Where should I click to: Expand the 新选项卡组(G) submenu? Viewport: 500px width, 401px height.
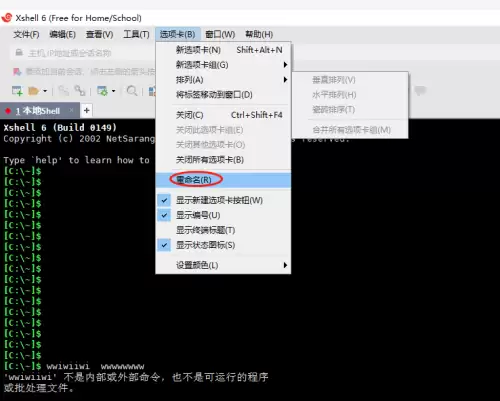click(x=223, y=65)
